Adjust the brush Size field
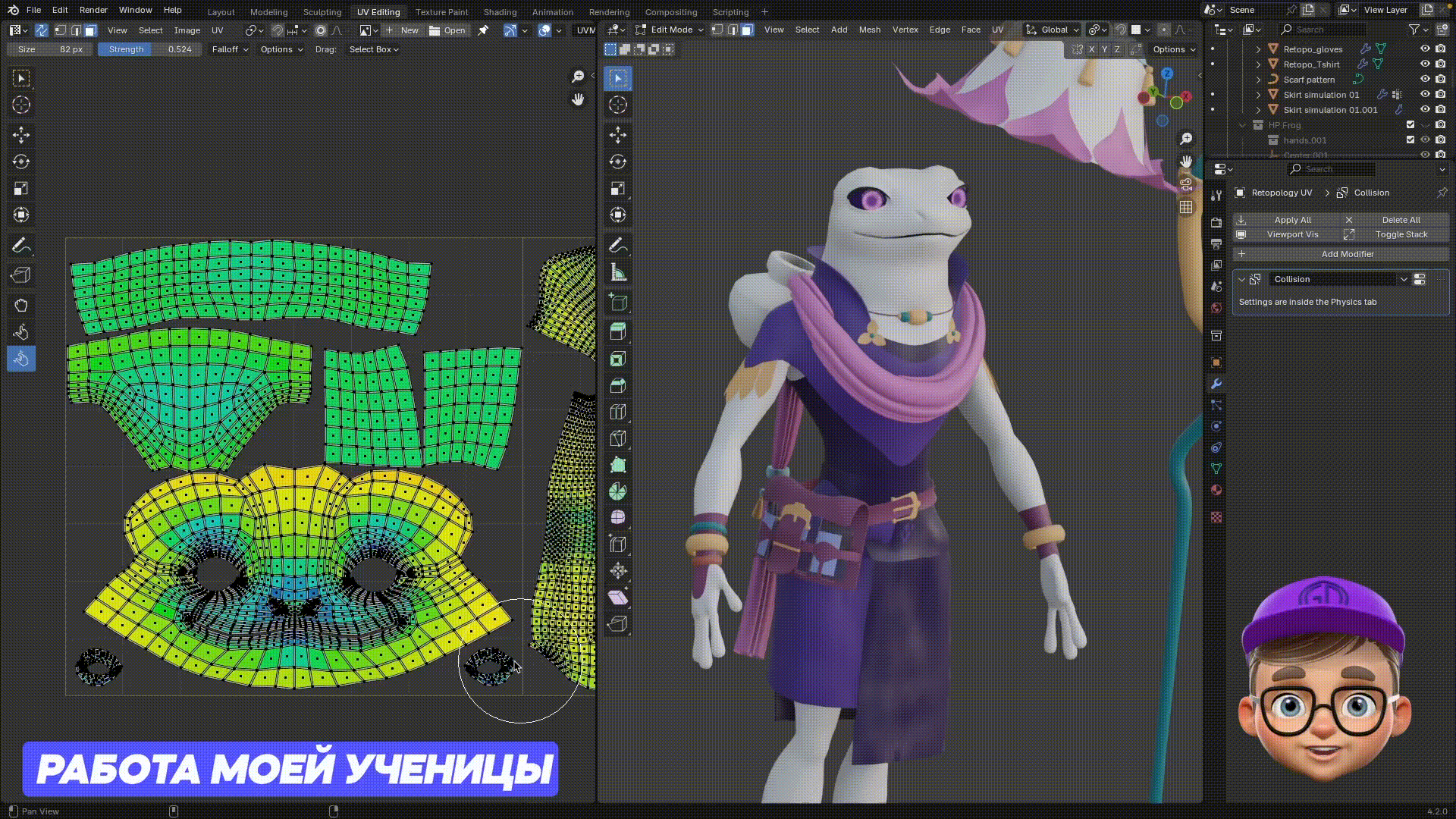Image resolution: width=1456 pixels, height=819 pixels. 50,49
